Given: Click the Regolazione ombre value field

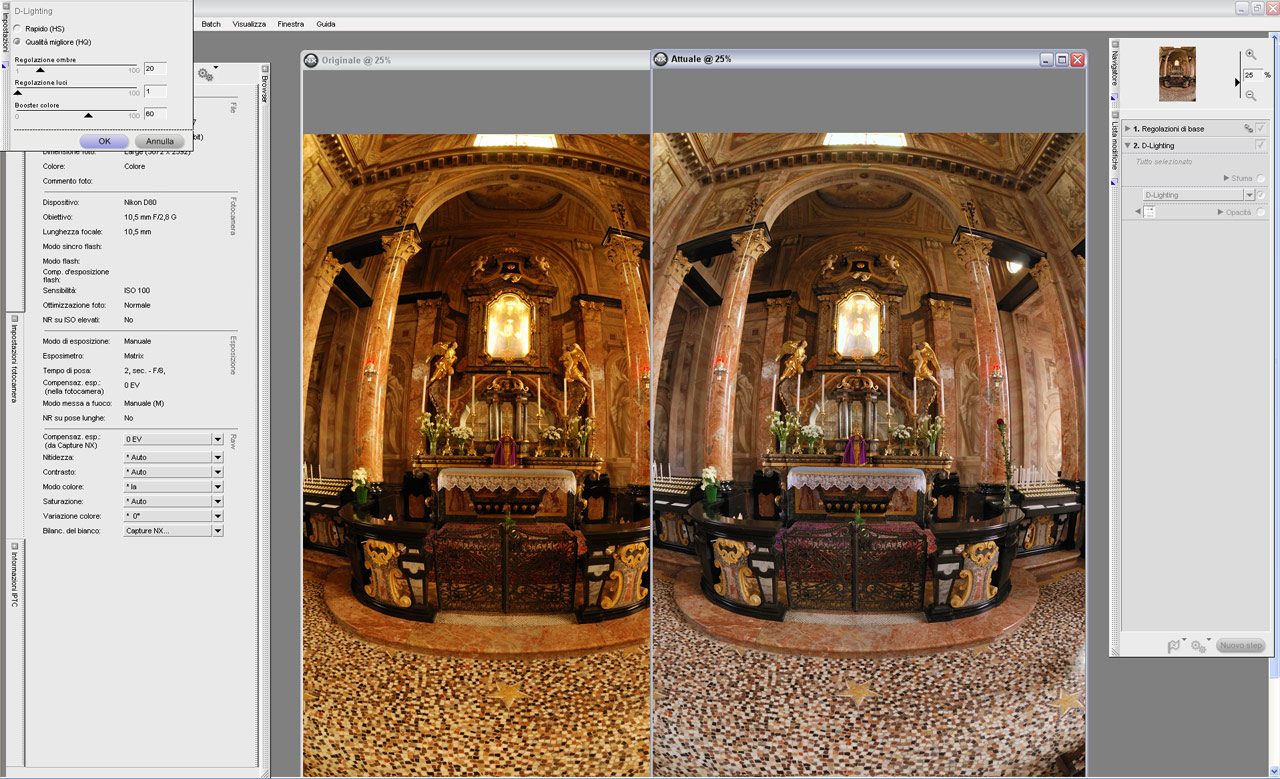Looking at the screenshot, I should click(155, 69).
